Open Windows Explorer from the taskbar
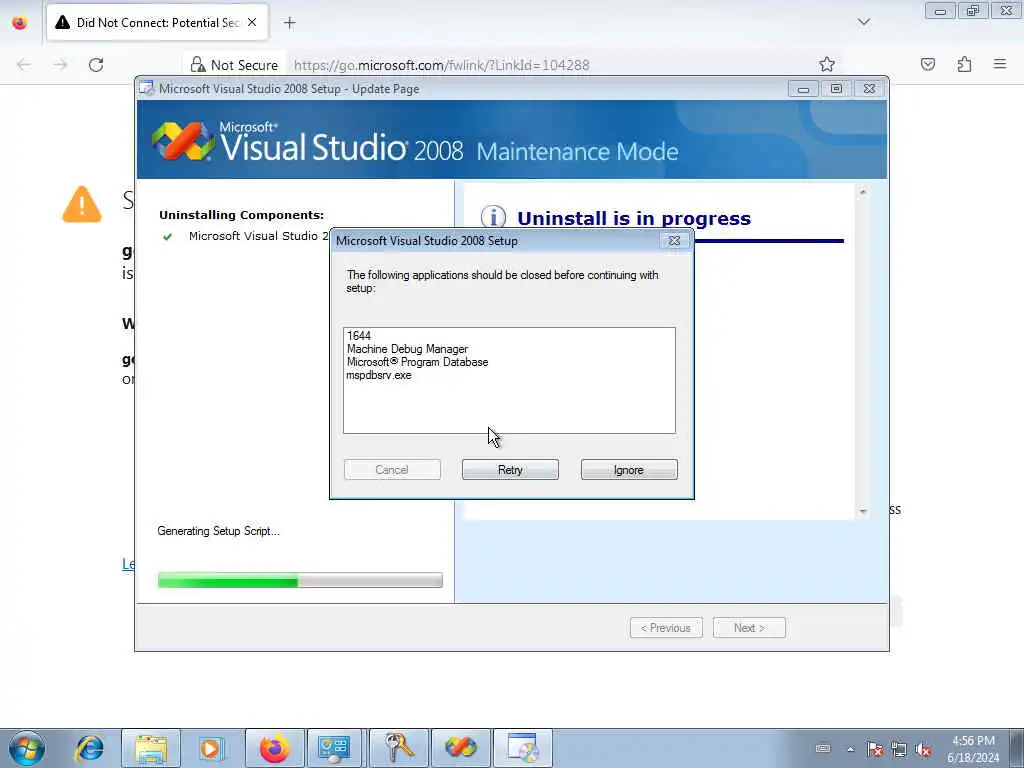This screenshot has width=1024, height=768. (x=151, y=748)
